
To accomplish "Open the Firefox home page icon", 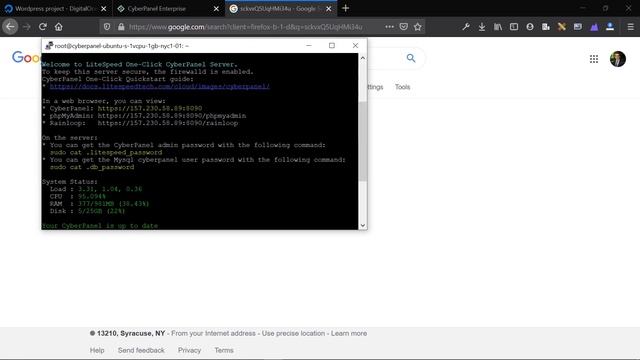I will tap(59, 27).
